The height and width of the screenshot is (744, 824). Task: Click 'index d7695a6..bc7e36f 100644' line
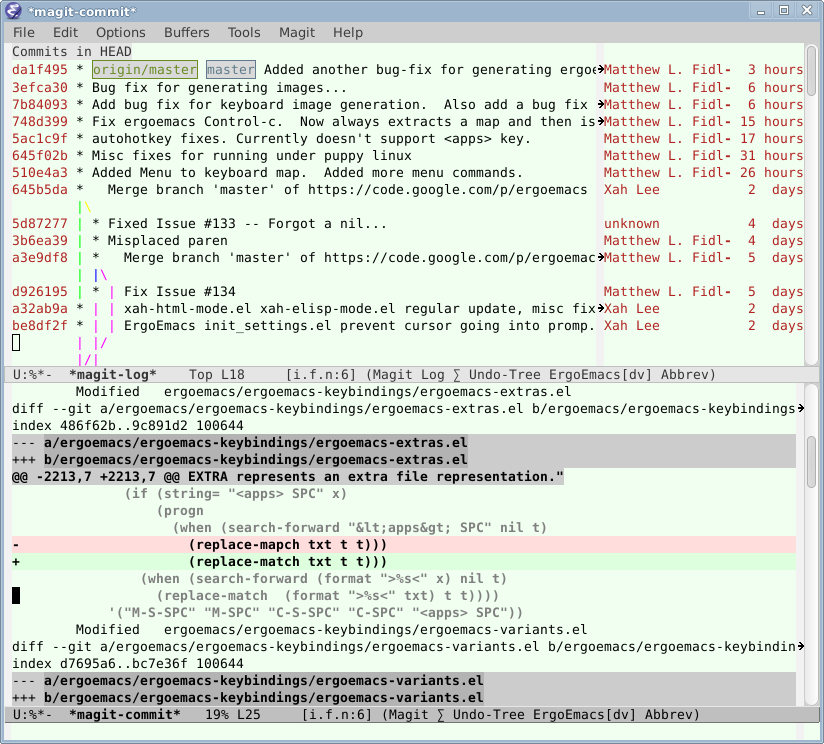click(x=128, y=664)
